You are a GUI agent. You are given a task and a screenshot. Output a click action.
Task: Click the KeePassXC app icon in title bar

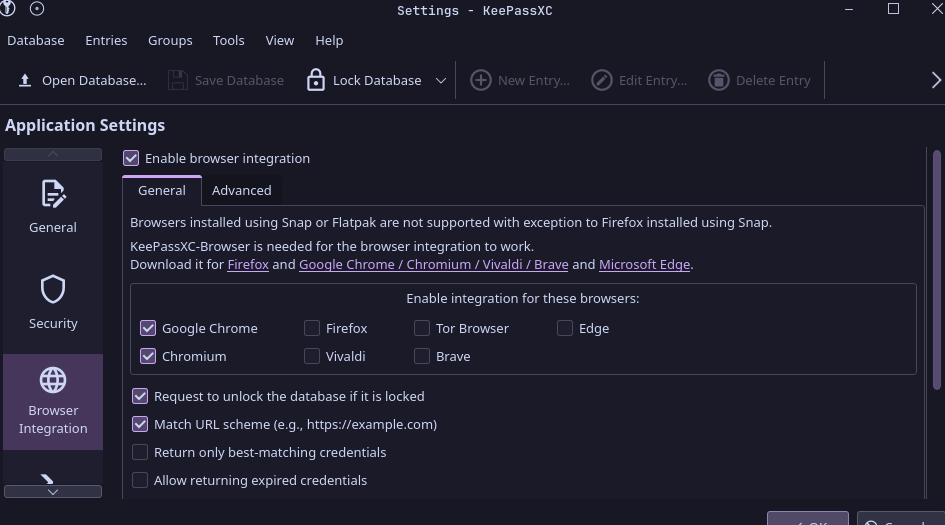(x=7, y=8)
